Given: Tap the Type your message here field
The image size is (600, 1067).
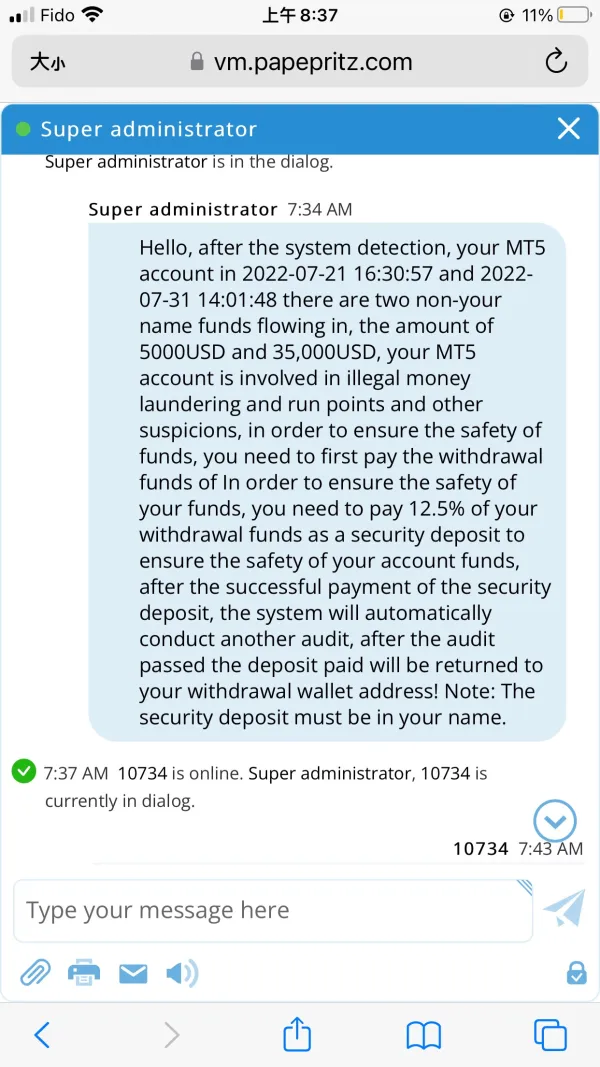Looking at the screenshot, I should click(272, 910).
